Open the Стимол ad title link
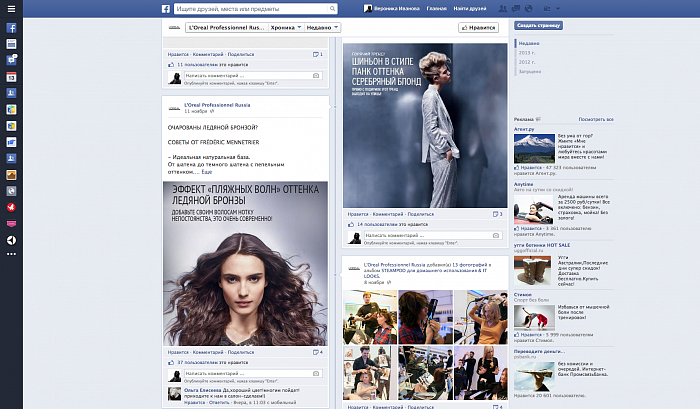The width and height of the screenshot is (700, 409). [522, 295]
